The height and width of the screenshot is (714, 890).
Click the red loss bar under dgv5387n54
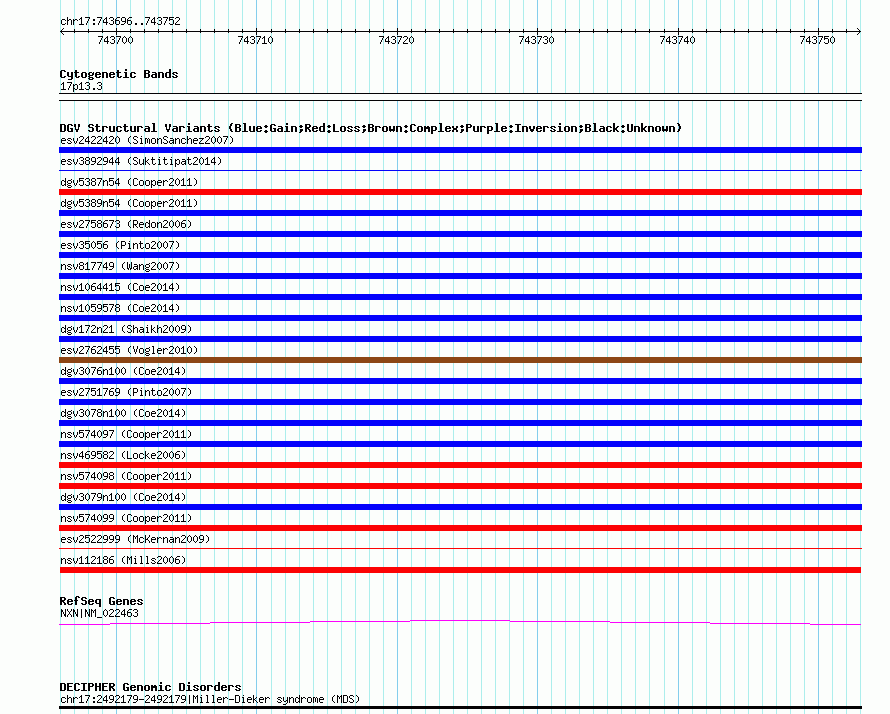[460, 192]
